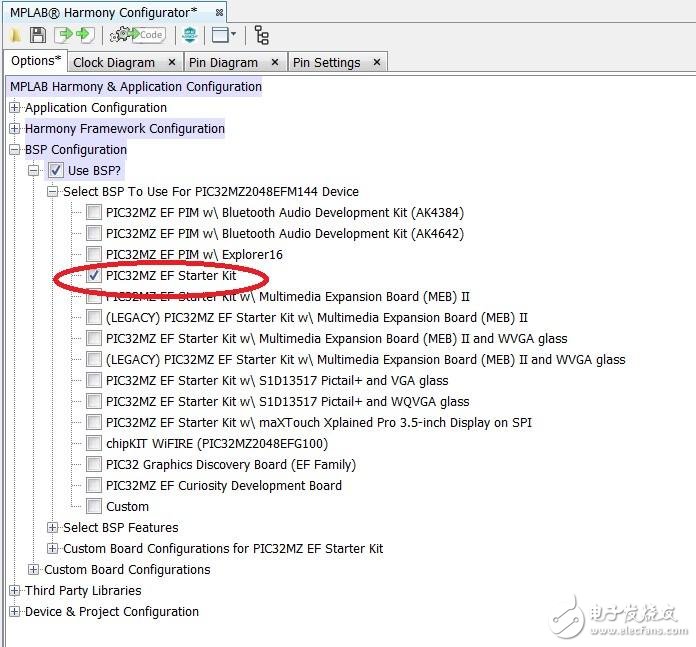Image resolution: width=696 pixels, height=647 pixels.
Task: Click the Generate Code gear icon
Action: click(x=137, y=35)
